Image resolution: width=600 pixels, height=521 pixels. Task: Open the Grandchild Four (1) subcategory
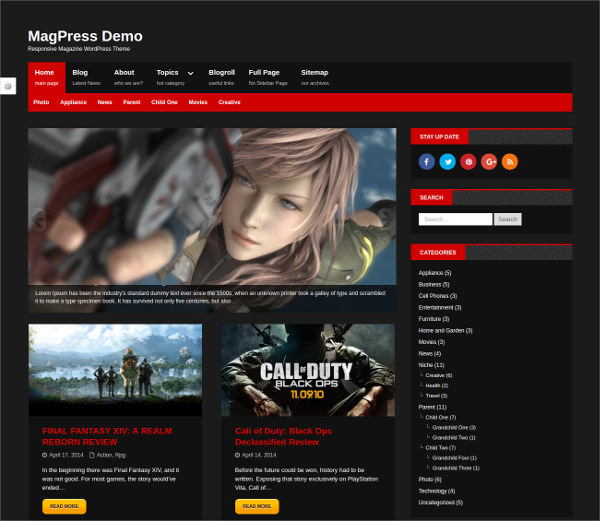coord(455,458)
